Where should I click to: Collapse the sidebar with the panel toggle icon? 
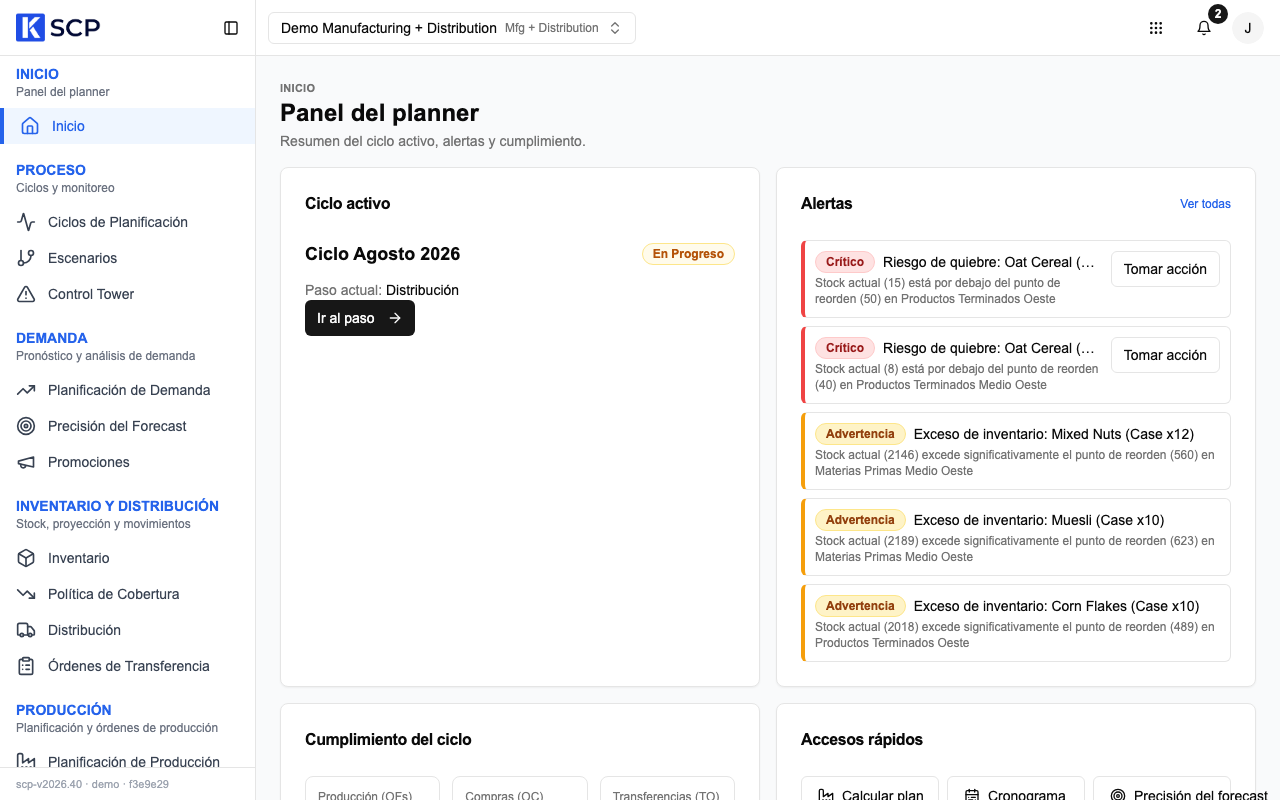231,28
